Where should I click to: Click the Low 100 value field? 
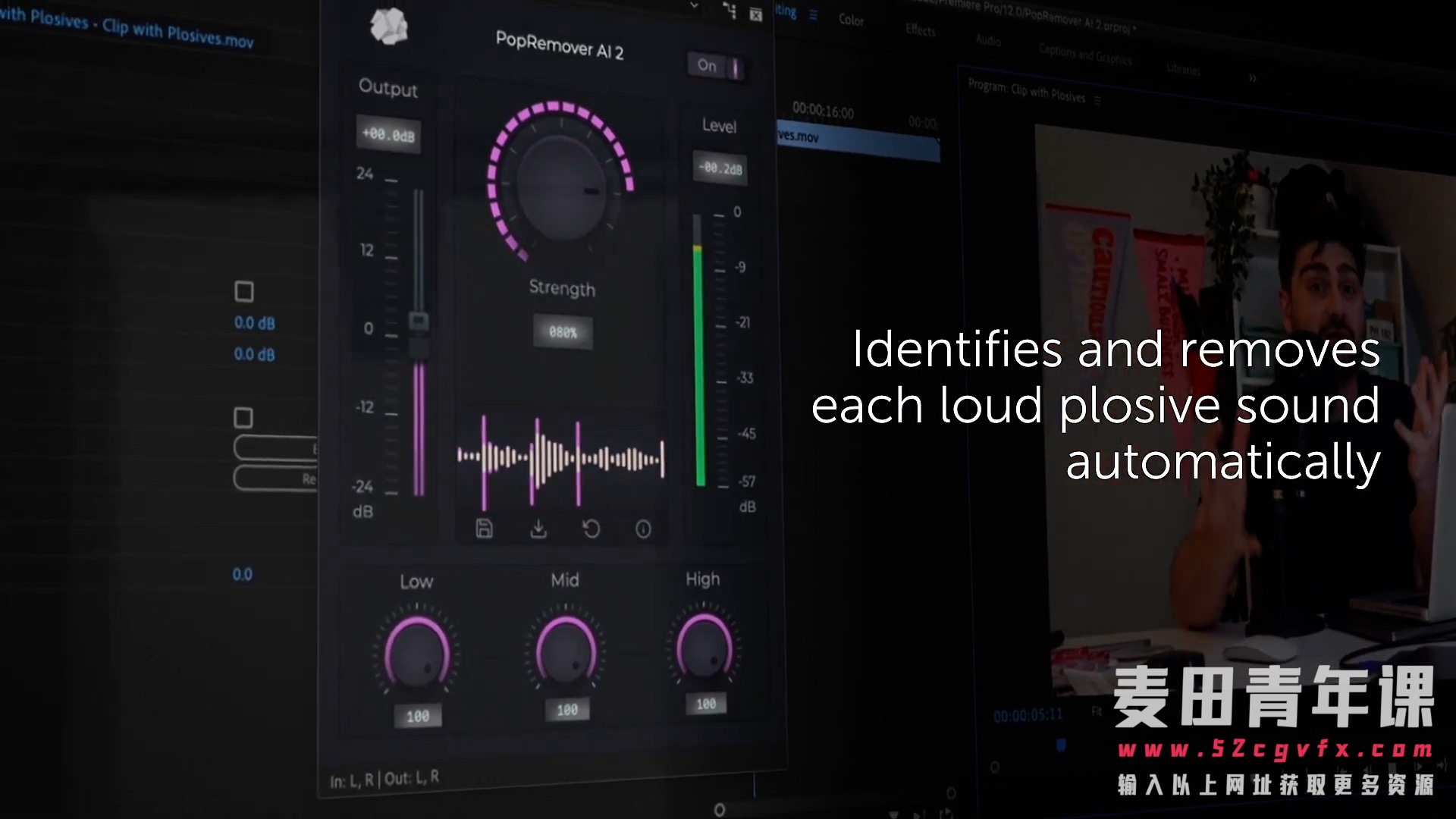tap(418, 716)
